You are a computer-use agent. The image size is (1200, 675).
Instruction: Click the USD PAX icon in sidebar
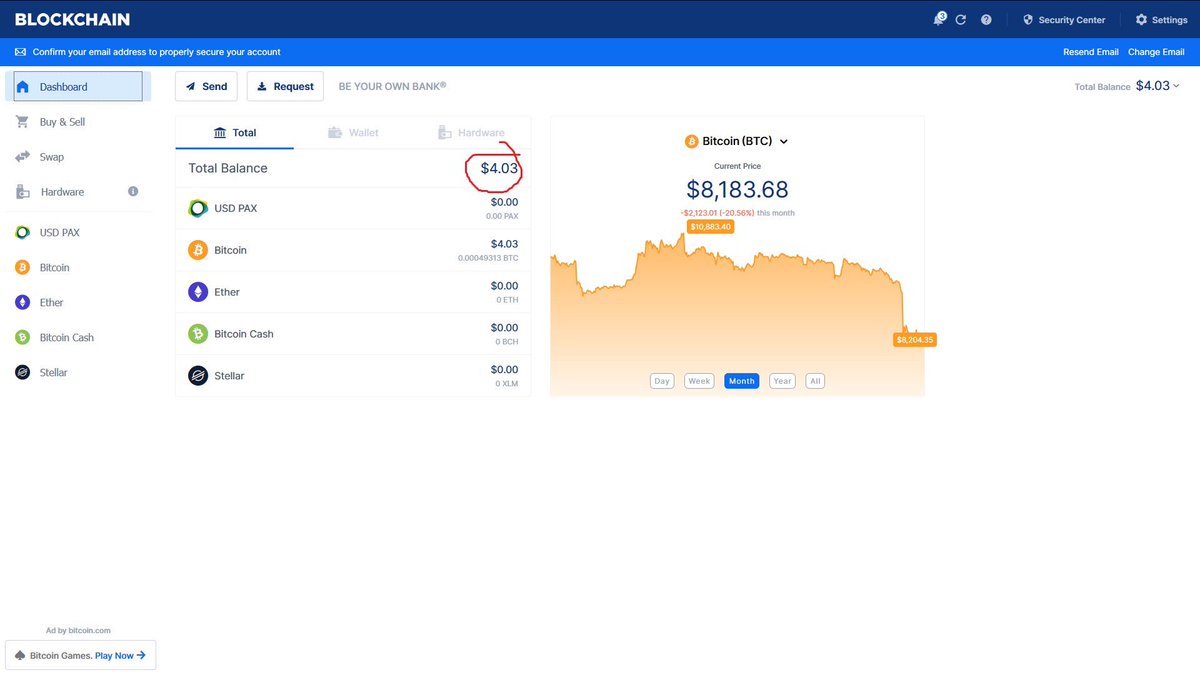pos(22,233)
